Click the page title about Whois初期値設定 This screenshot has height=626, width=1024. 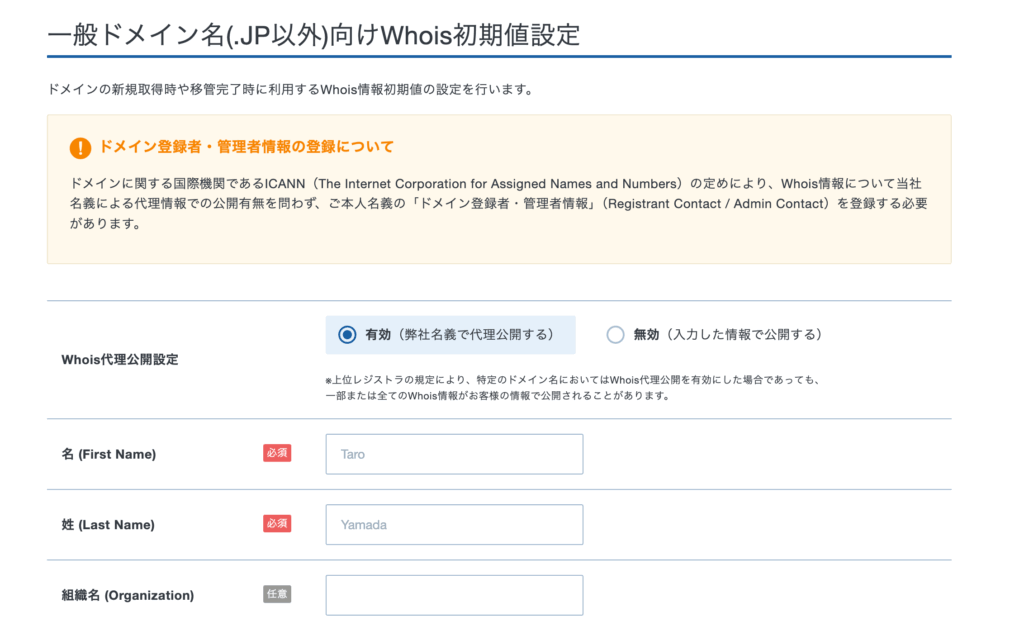314,34
